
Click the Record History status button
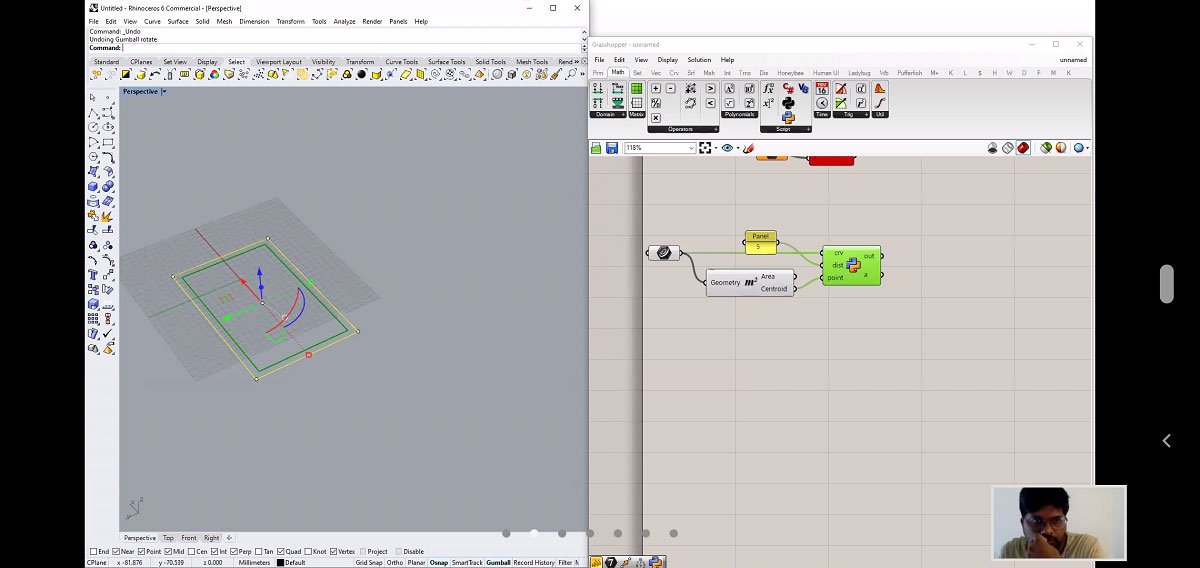pos(534,563)
